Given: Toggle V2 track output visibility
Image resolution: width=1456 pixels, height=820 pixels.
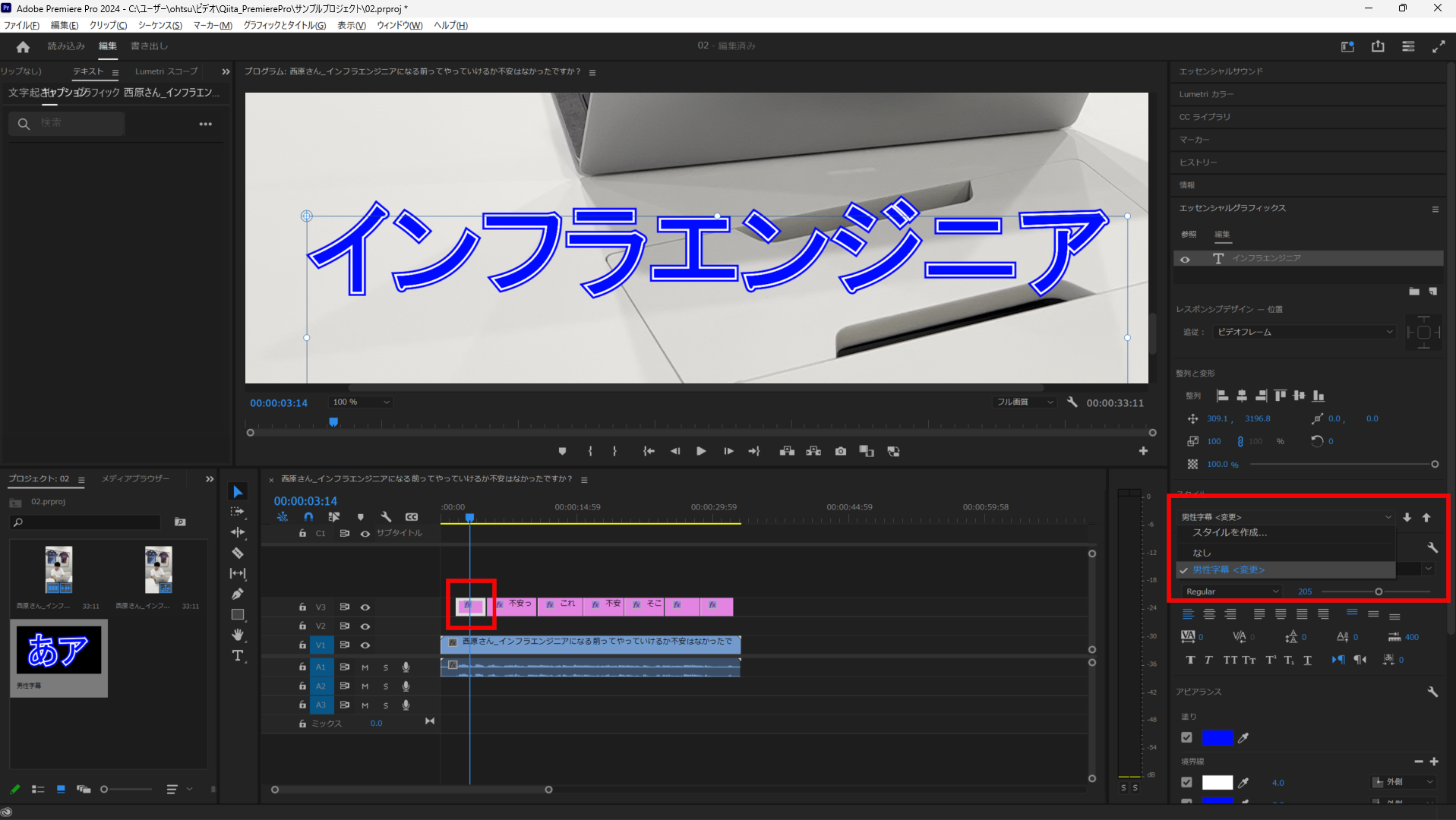Looking at the screenshot, I should pos(365,626).
